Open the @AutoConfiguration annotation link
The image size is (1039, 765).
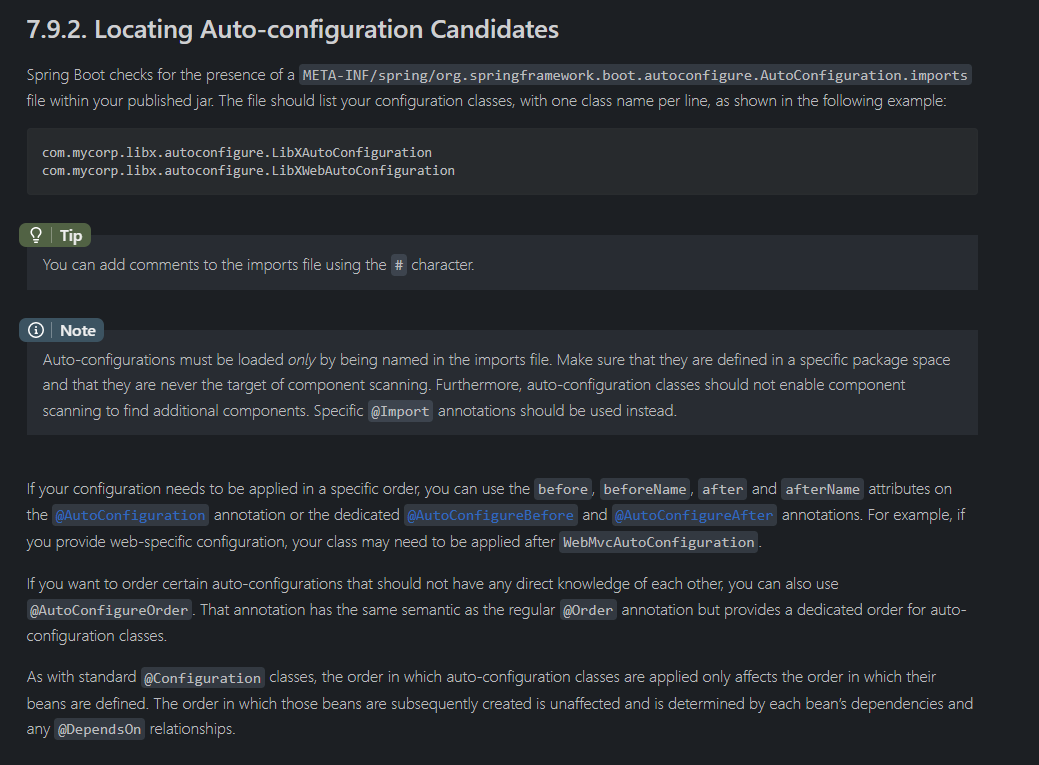click(x=130, y=516)
